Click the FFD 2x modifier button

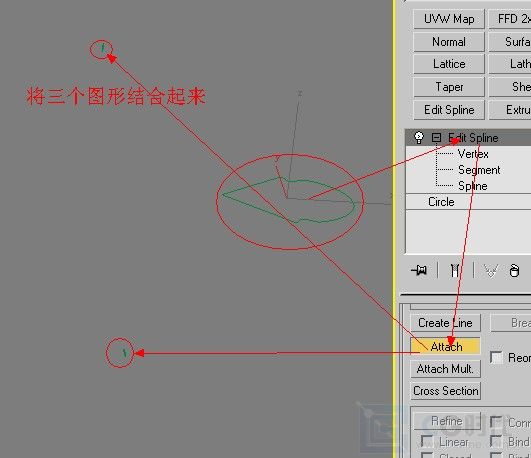pyautogui.click(x=510, y=19)
